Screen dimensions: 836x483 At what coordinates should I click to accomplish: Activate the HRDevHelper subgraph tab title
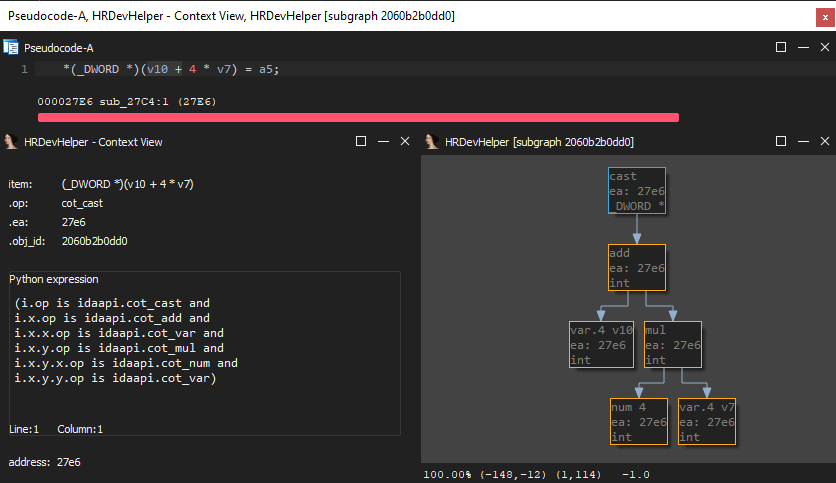(x=539, y=142)
